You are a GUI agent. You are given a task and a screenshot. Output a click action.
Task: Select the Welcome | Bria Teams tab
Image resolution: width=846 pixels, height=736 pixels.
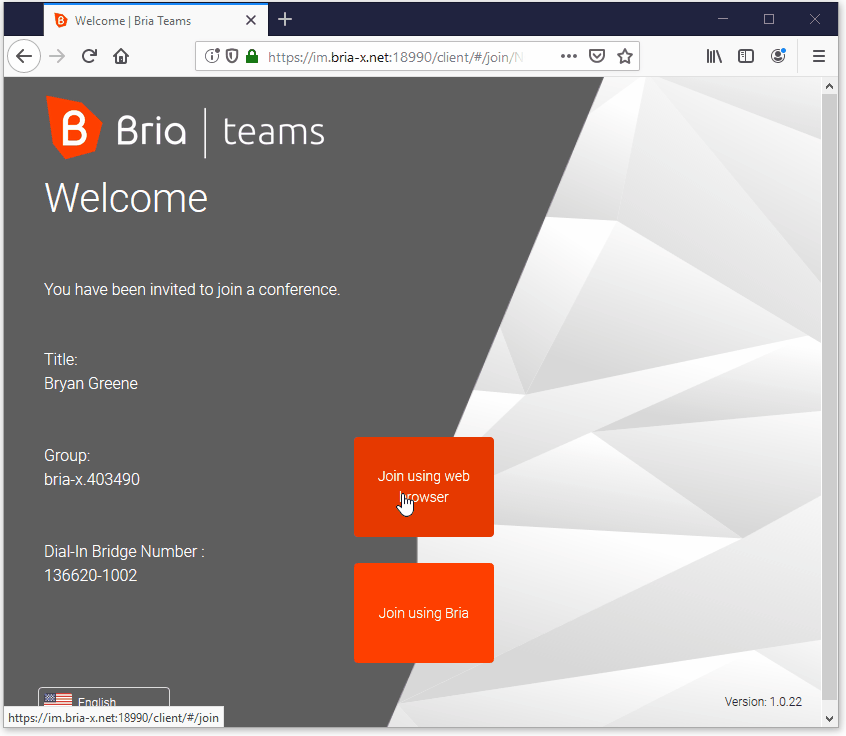pos(156,21)
